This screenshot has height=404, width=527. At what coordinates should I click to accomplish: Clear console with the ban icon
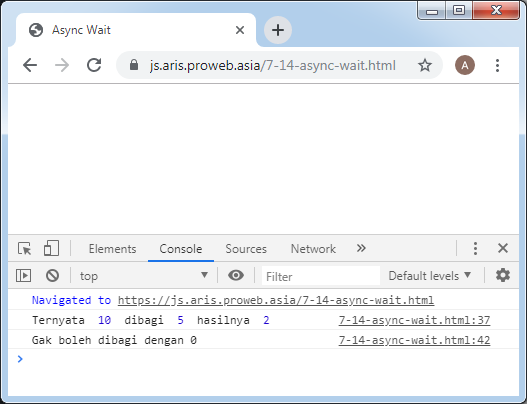click(52, 276)
